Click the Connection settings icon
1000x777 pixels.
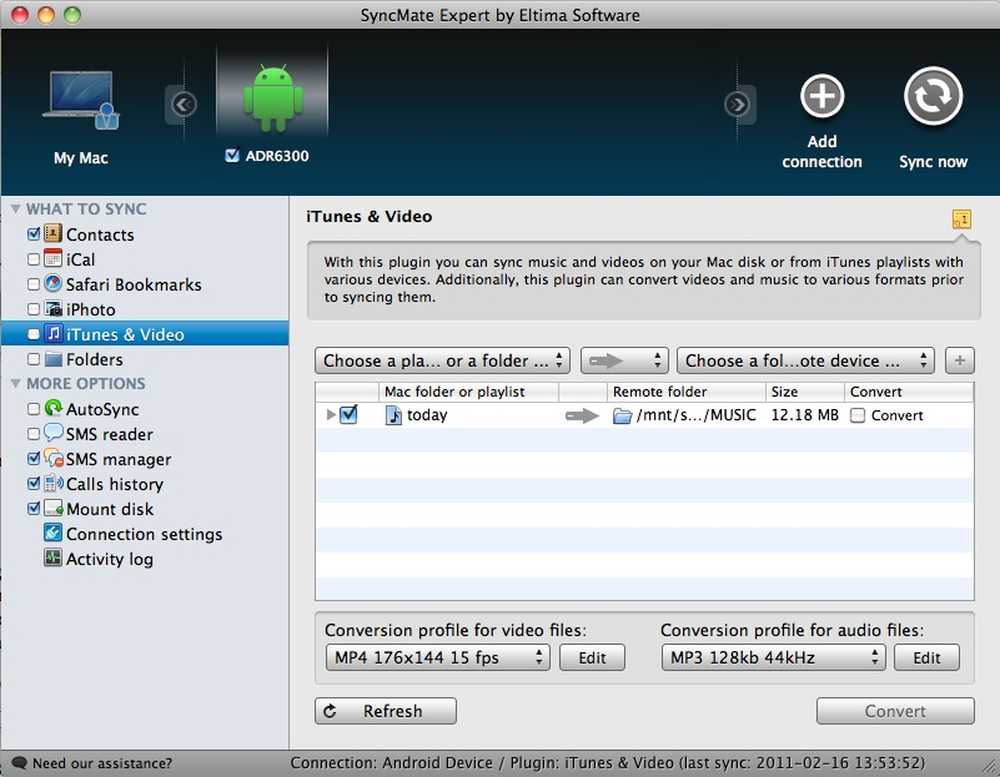click(53, 533)
